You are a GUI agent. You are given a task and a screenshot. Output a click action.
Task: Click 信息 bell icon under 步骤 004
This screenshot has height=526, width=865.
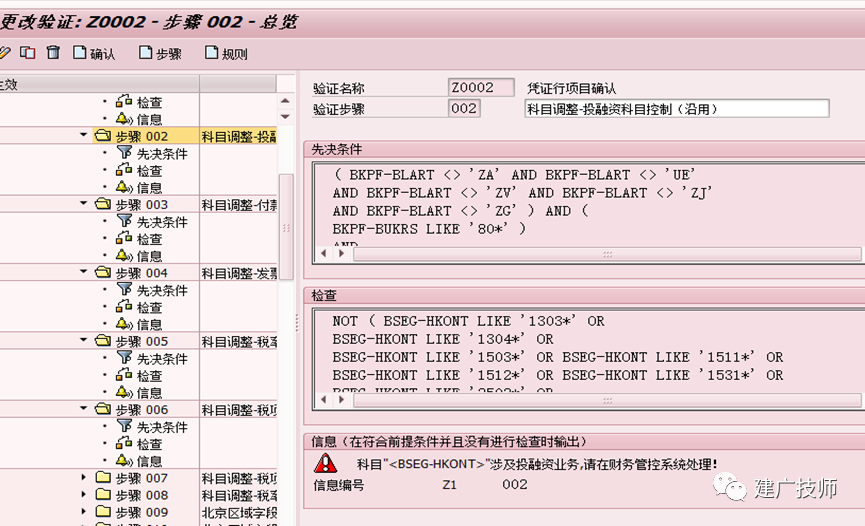(124, 323)
